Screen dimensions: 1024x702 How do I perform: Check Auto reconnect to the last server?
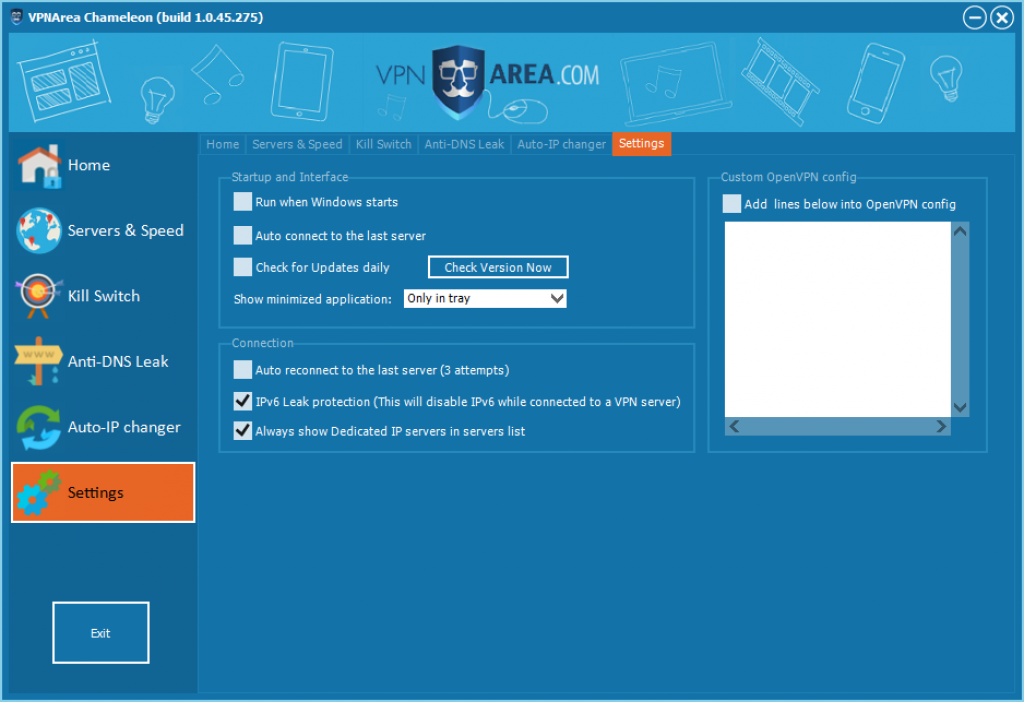[242, 370]
